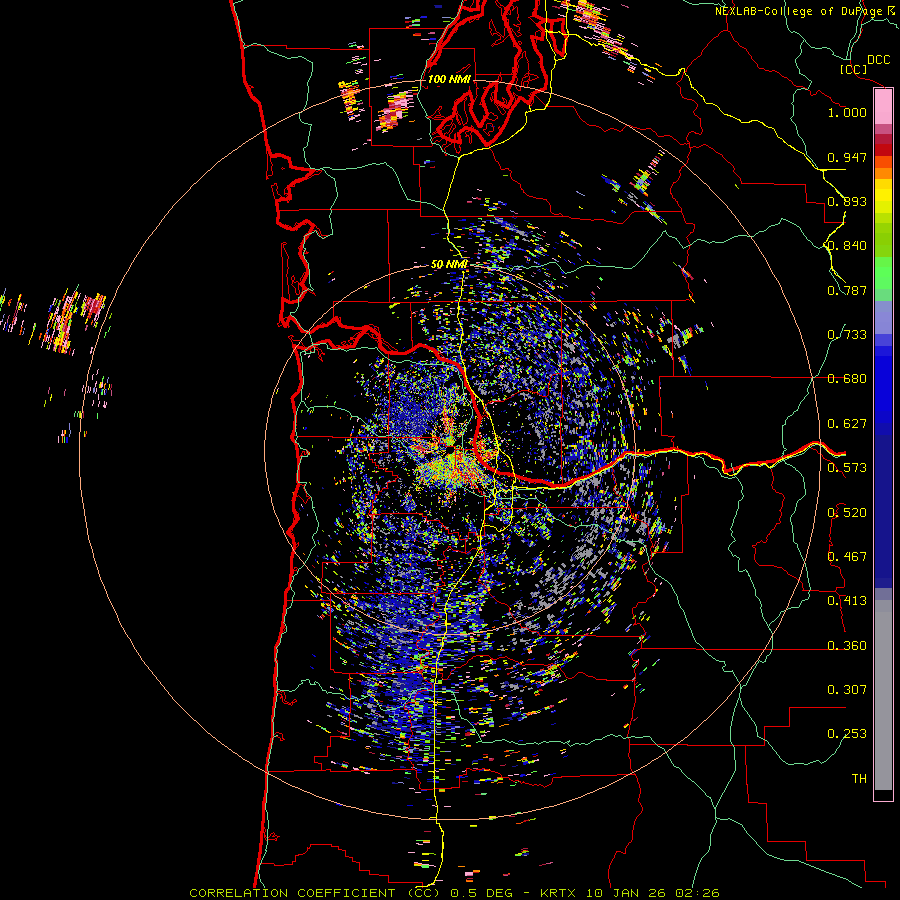Click the 0.787 value on the color scale
This screenshot has width=900, height=900.
point(847,290)
